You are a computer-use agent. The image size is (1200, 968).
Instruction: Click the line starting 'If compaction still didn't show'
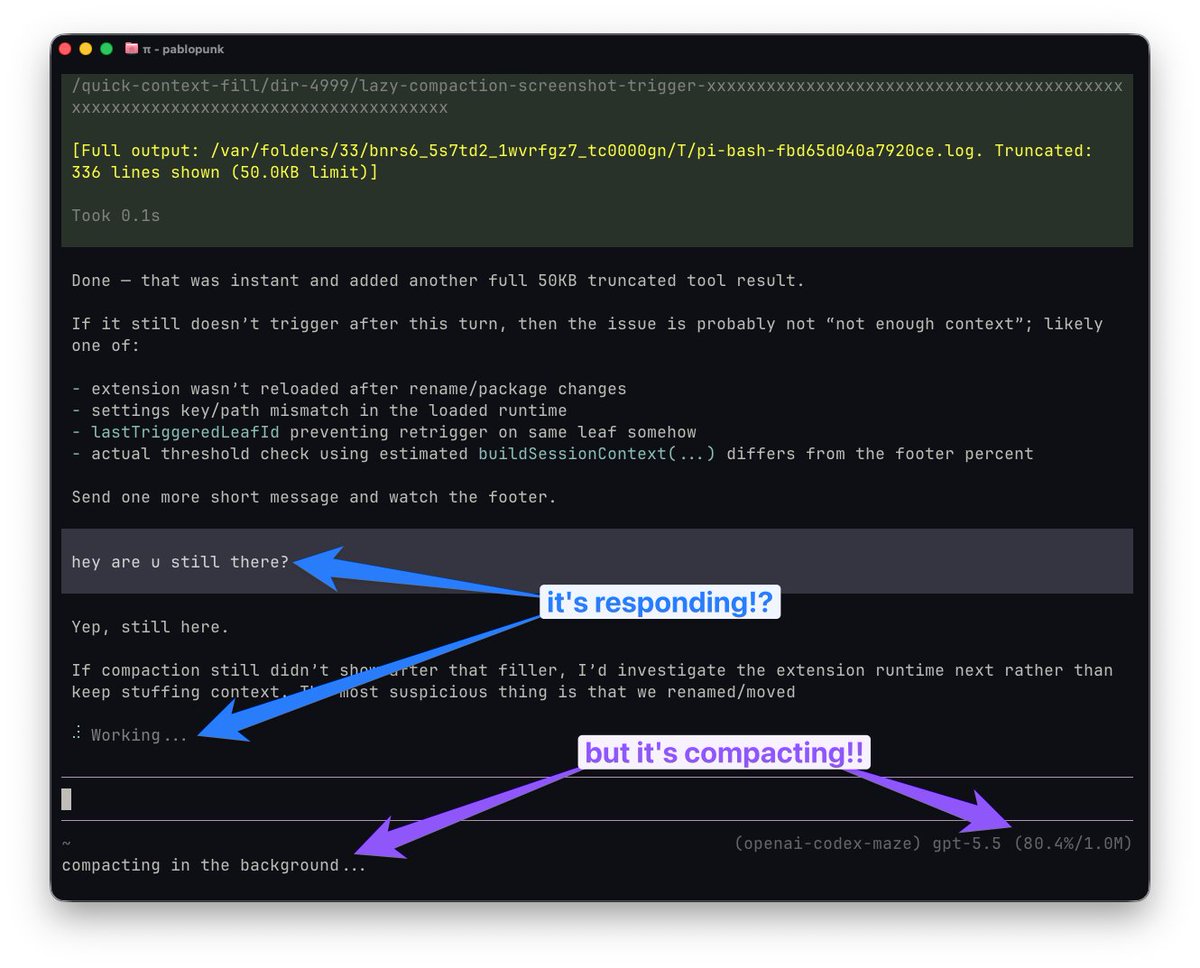click(592, 671)
